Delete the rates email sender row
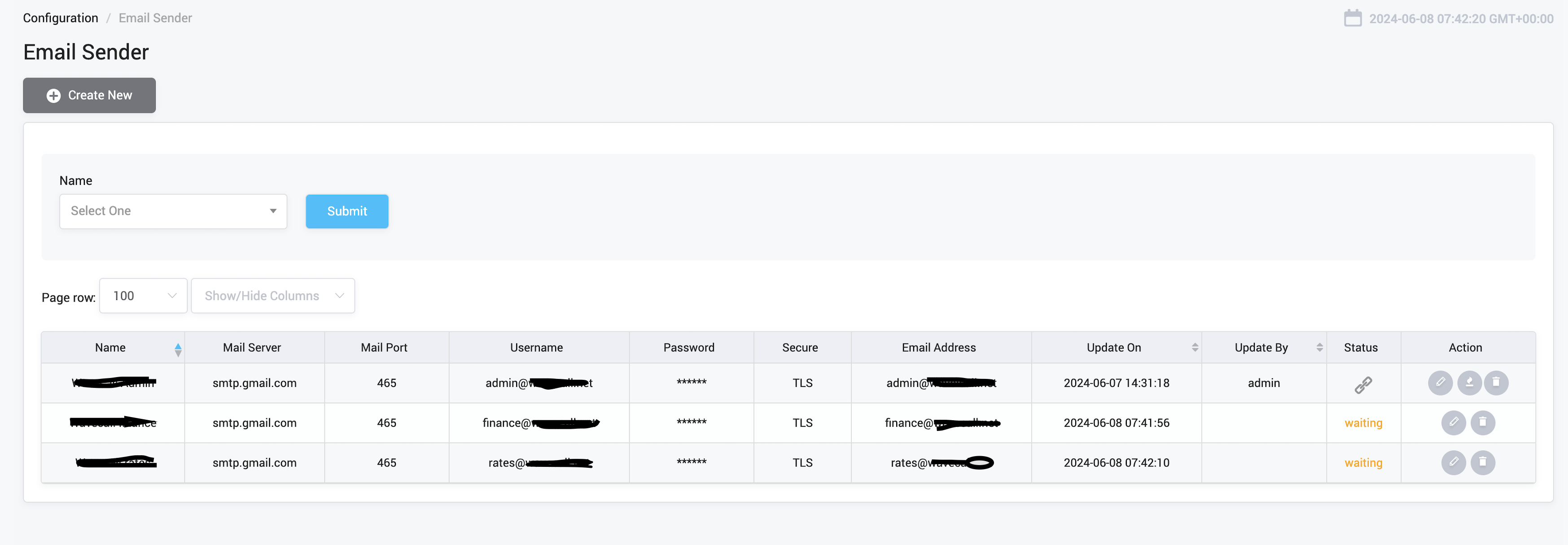 tap(1482, 463)
